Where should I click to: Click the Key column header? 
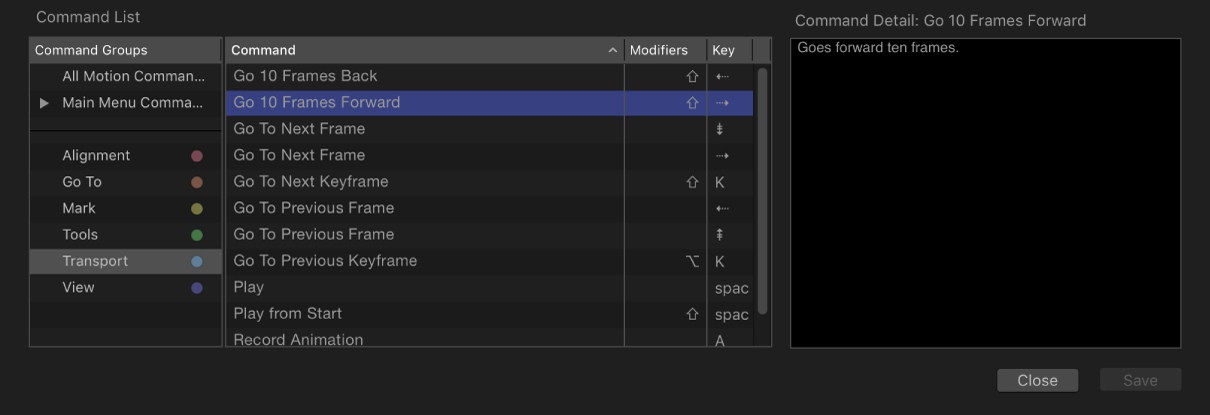coord(723,50)
